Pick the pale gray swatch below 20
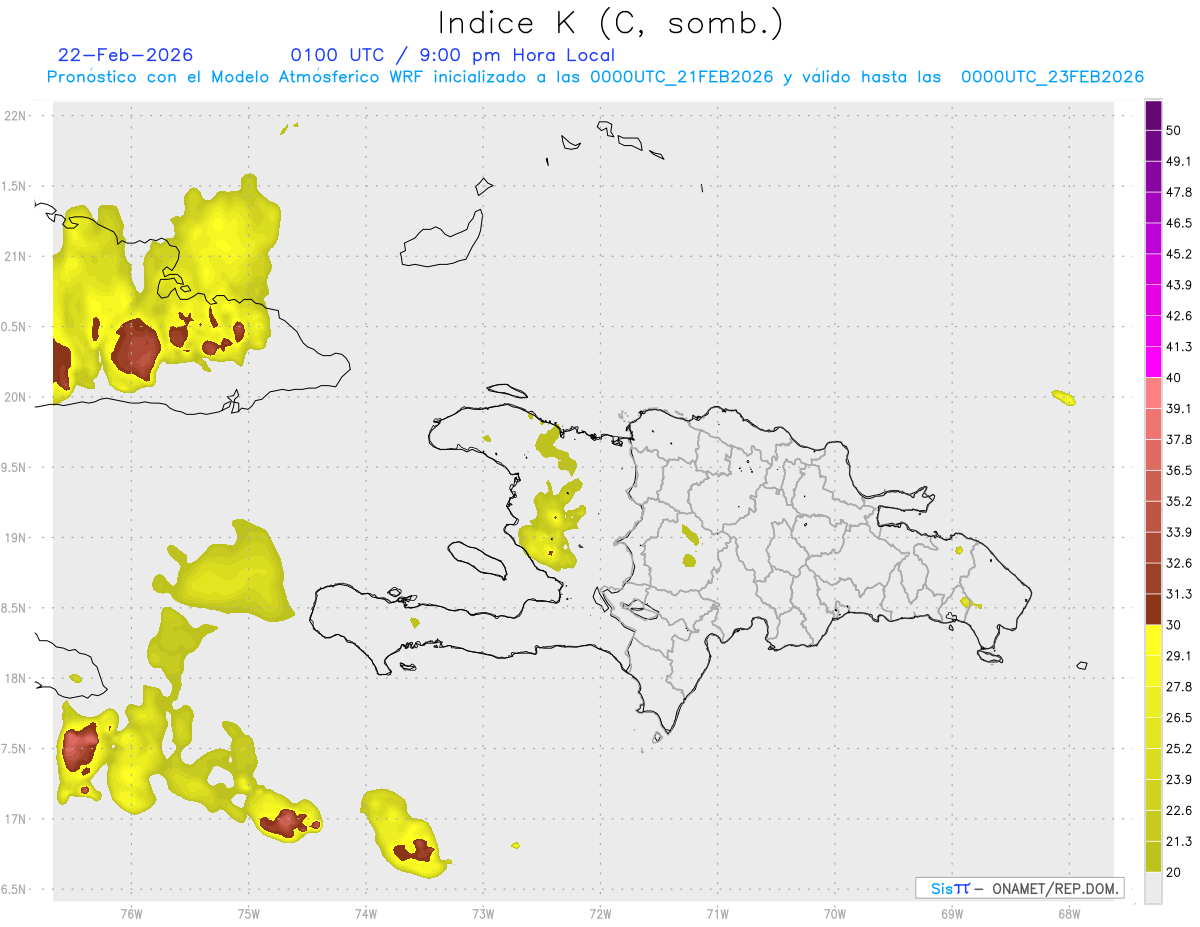1200x927 pixels. tap(1153, 888)
